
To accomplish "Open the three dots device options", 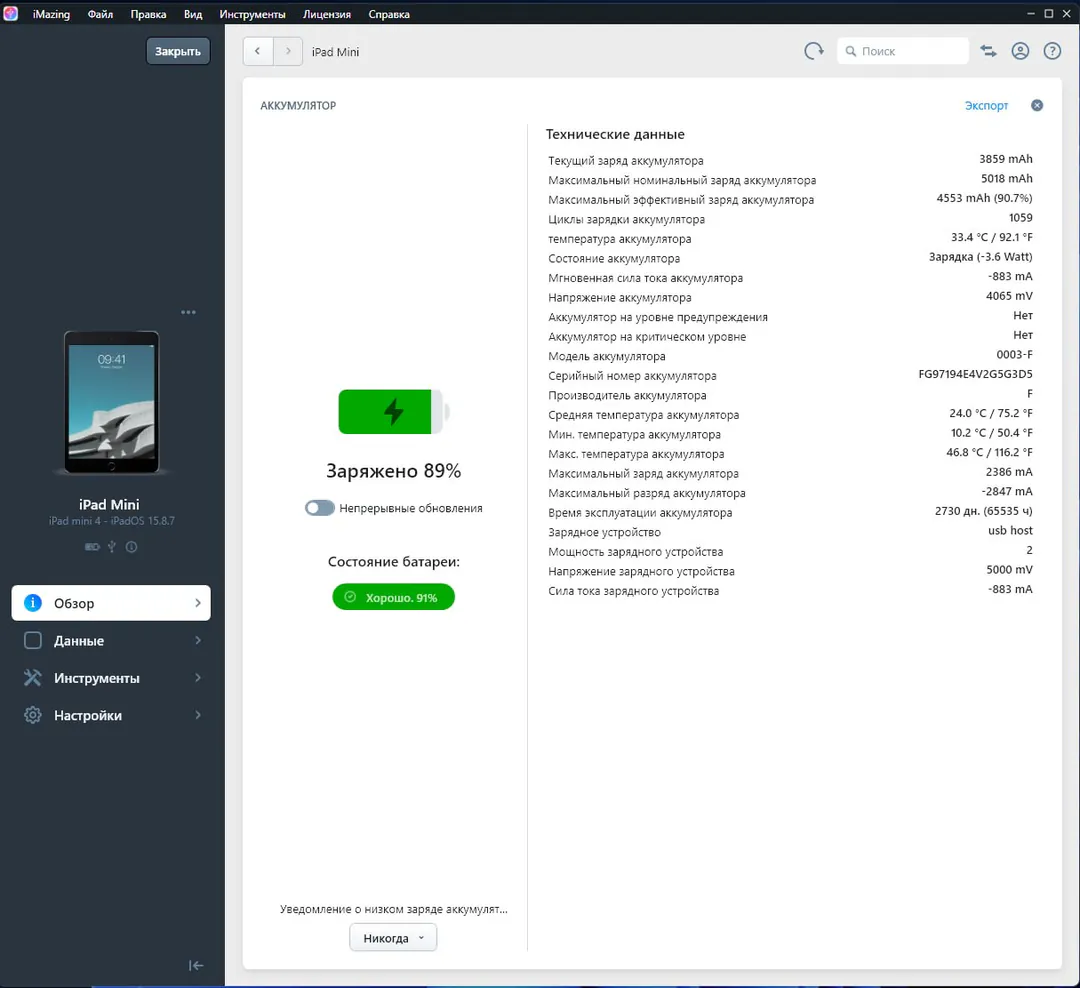I will point(188,312).
